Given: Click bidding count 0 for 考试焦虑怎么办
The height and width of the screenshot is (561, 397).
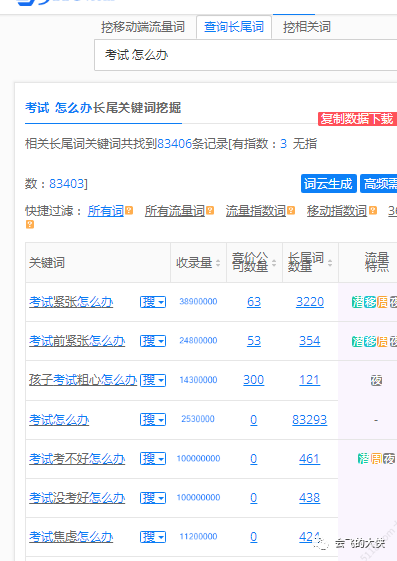Looking at the screenshot, I should [254, 536].
